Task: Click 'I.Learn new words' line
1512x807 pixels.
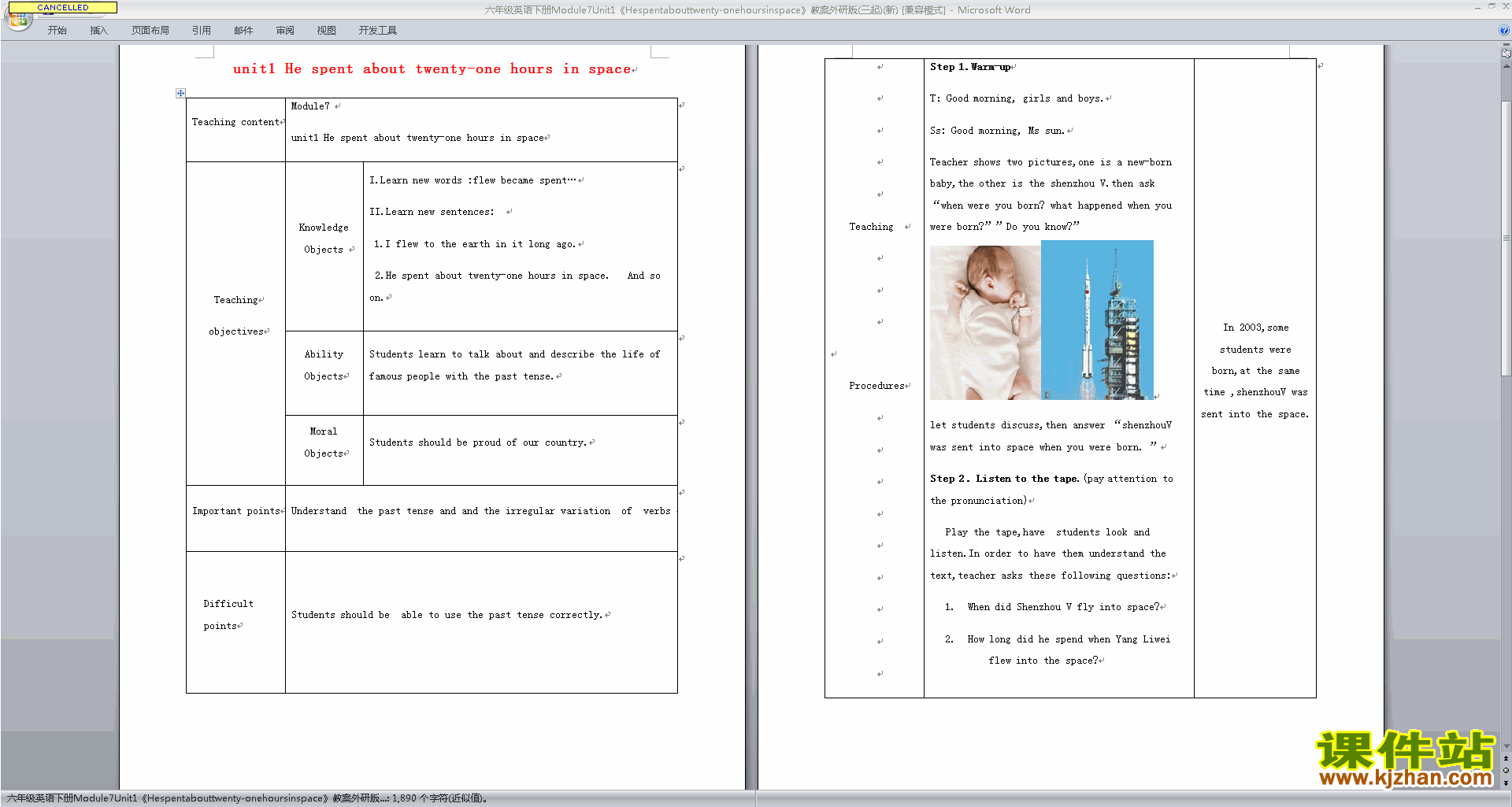Action: click(473, 180)
